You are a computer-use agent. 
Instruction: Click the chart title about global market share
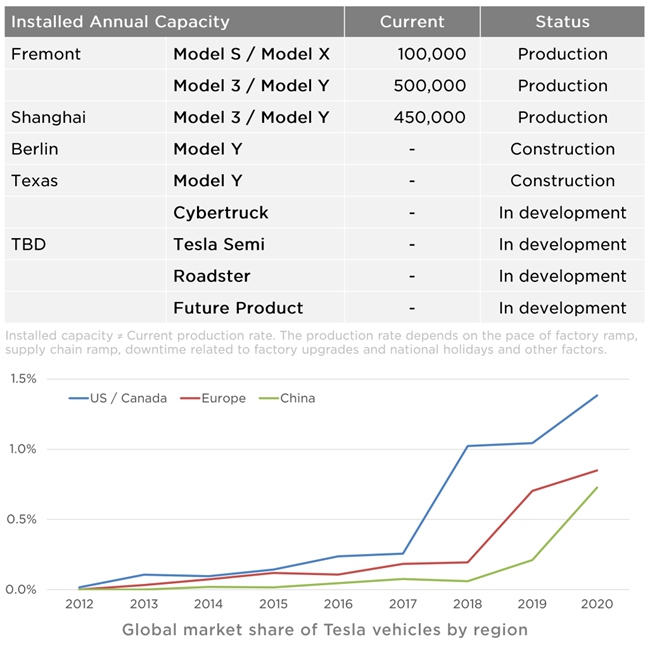click(325, 630)
